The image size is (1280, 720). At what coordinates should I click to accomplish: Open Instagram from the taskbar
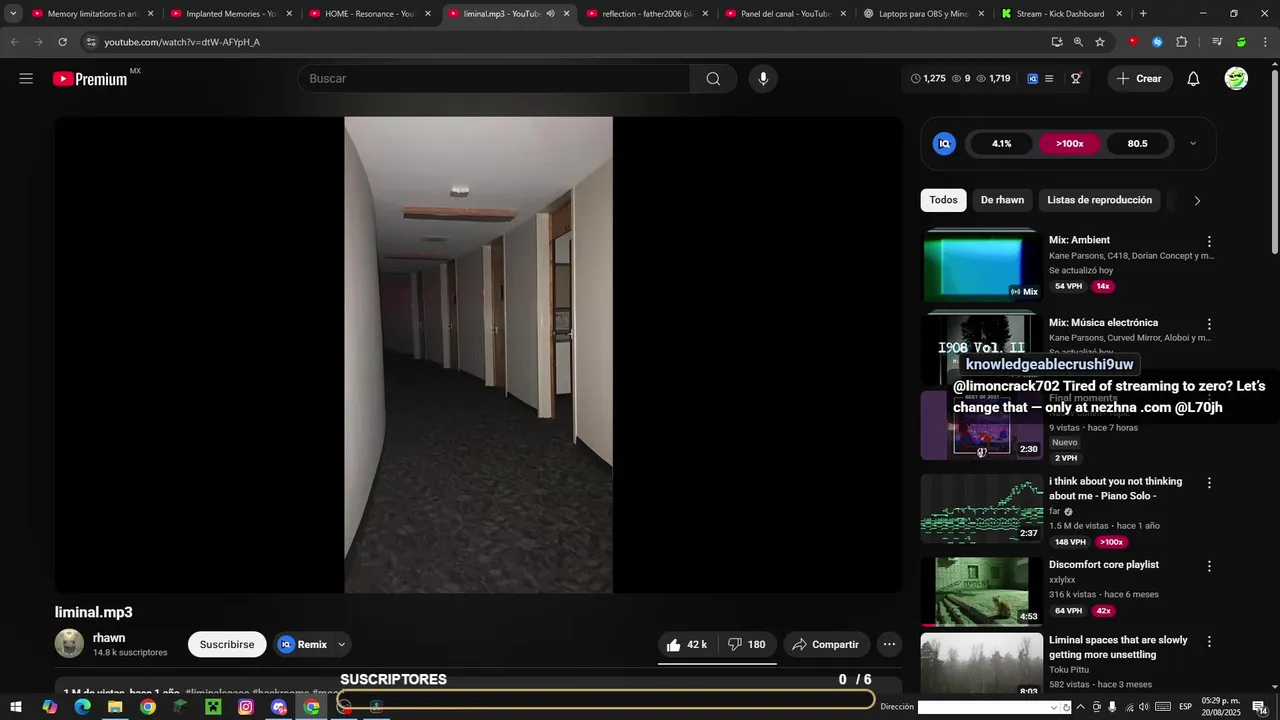(246, 707)
